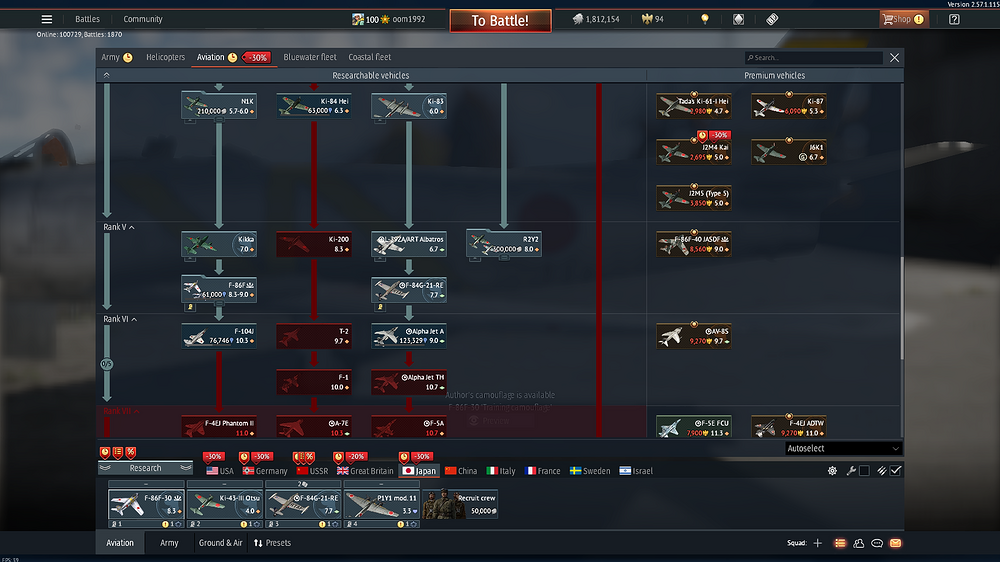Image resolution: width=1000 pixels, height=562 pixels.
Task: Open the Shop button
Action: 902,19
